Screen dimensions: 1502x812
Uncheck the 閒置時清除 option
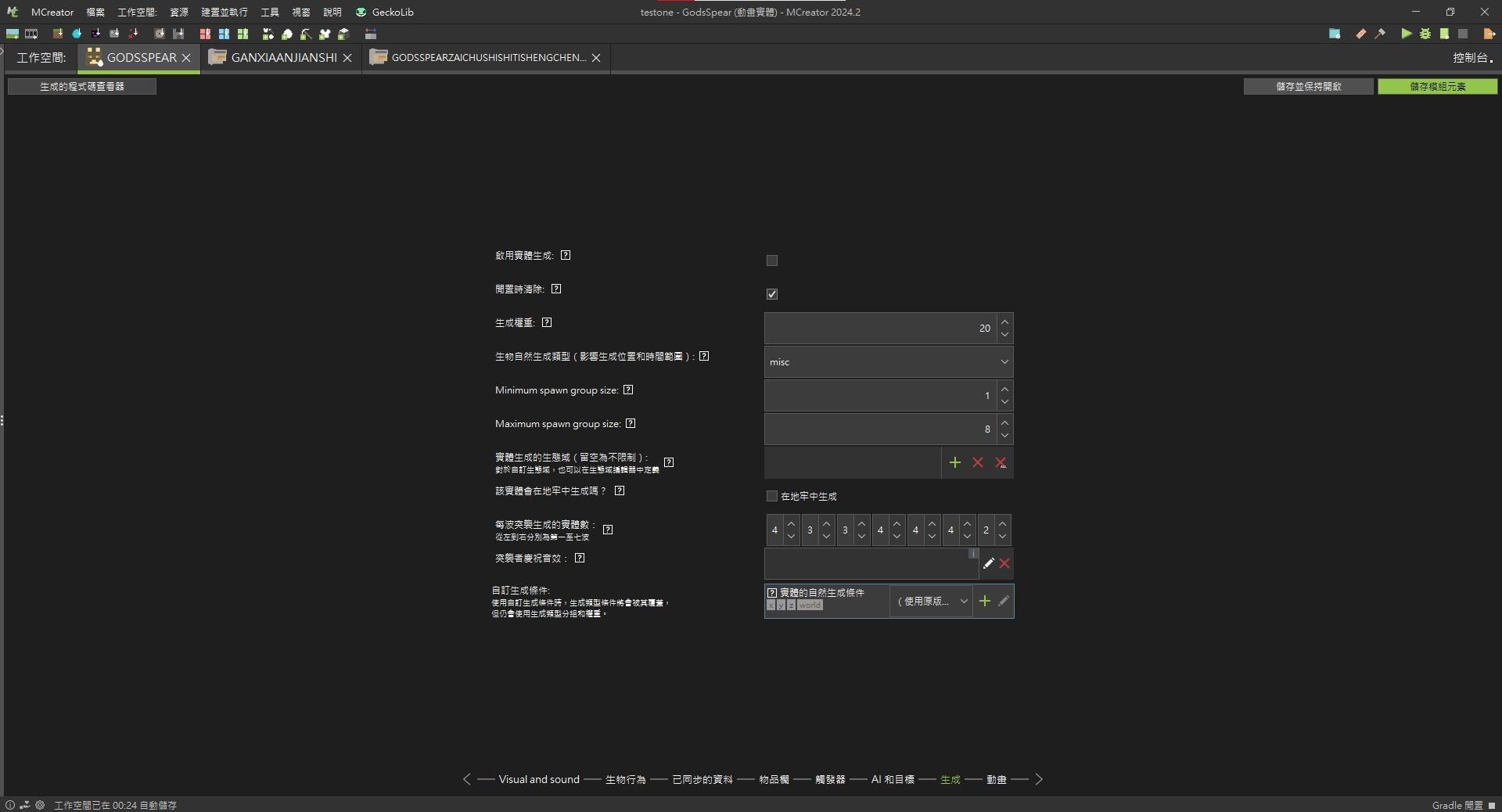(x=771, y=294)
